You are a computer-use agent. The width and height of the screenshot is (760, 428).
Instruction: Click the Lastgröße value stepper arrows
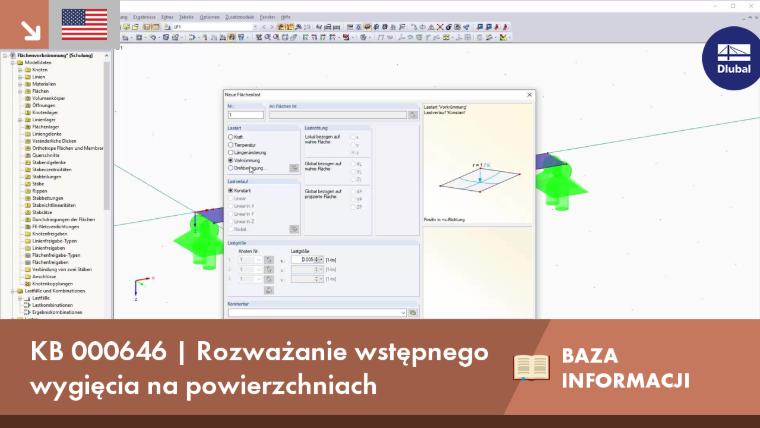[317, 260]
